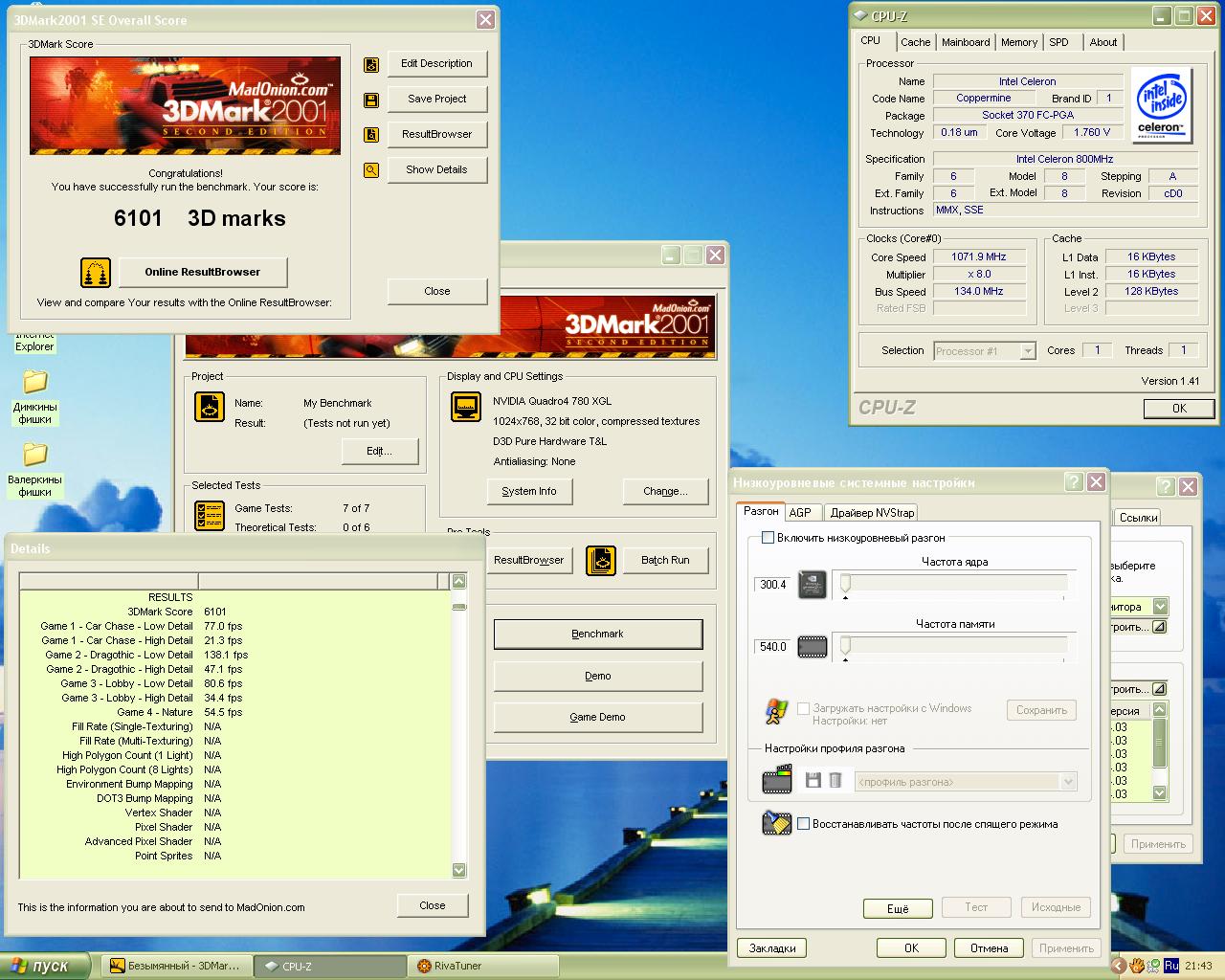Screen dimensions: 1225x980
Task: Toggle Восстанавливать частоты после спящего режима checkbox
Action: (804, 824)
